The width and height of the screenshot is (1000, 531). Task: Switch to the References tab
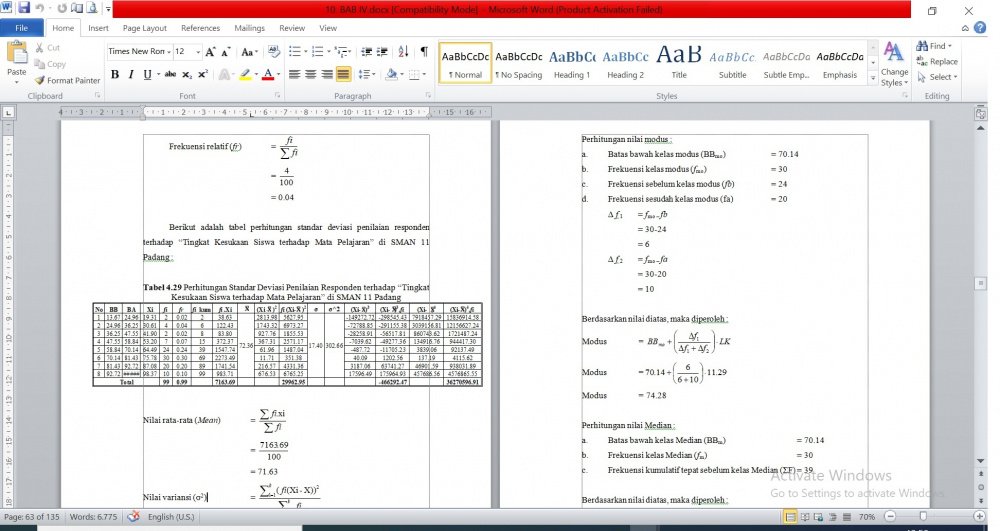tap(200, 28)
